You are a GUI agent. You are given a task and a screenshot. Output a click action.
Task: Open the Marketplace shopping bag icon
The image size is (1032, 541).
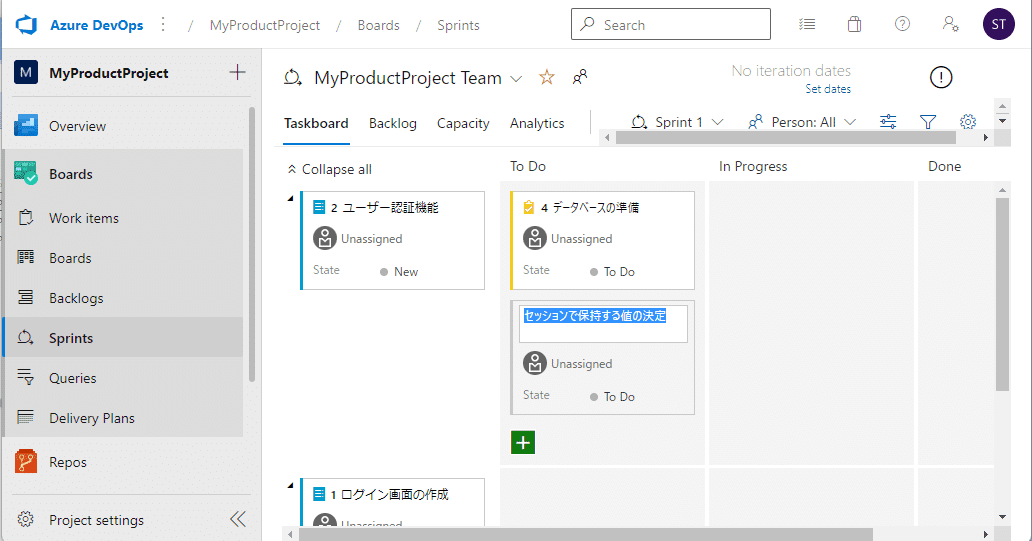pyautogui.click(x=854, y=24)
